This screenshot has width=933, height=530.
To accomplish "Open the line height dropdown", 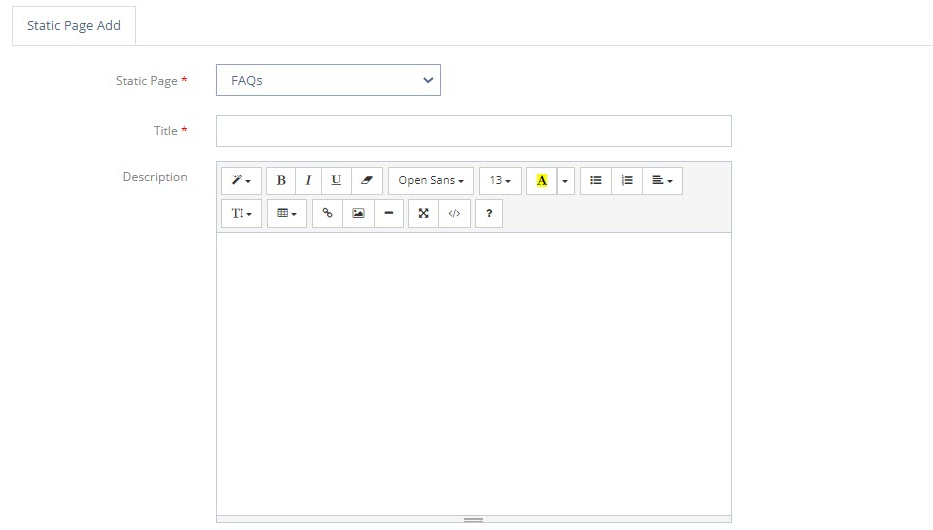I will (241, 214).
